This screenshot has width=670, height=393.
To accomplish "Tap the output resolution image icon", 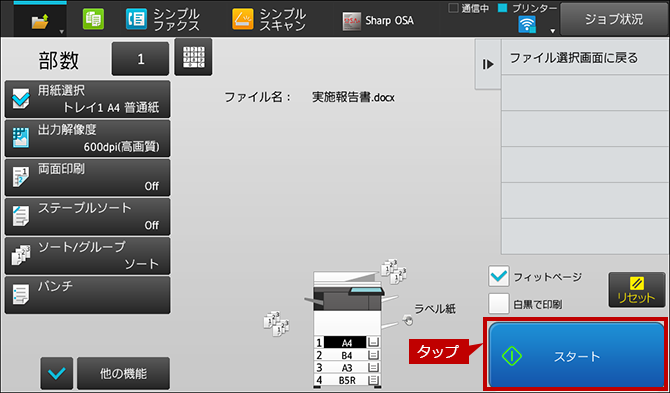I will (x=21, y=138).
